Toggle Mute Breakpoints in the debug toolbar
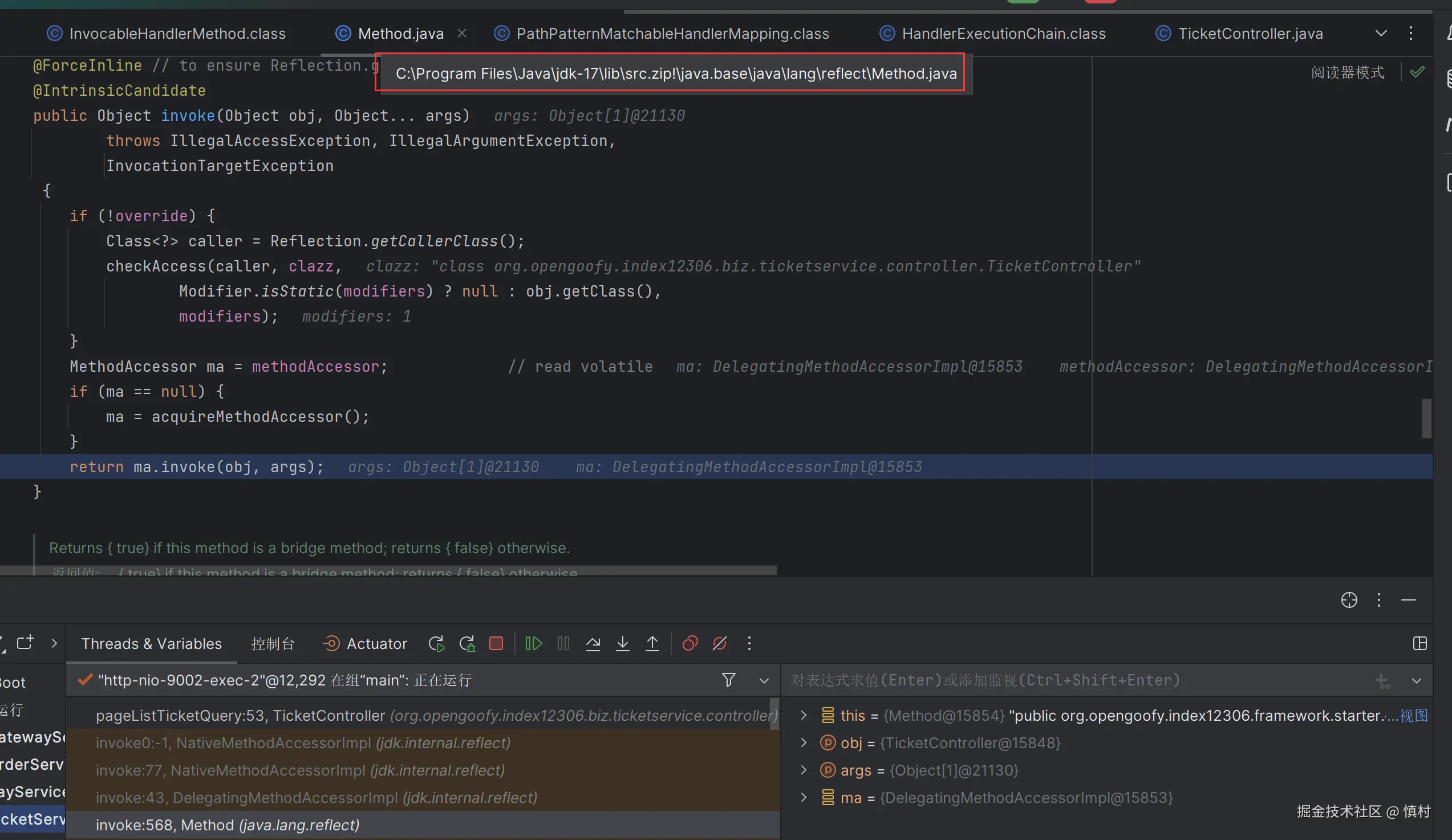 tap(719, 643)
